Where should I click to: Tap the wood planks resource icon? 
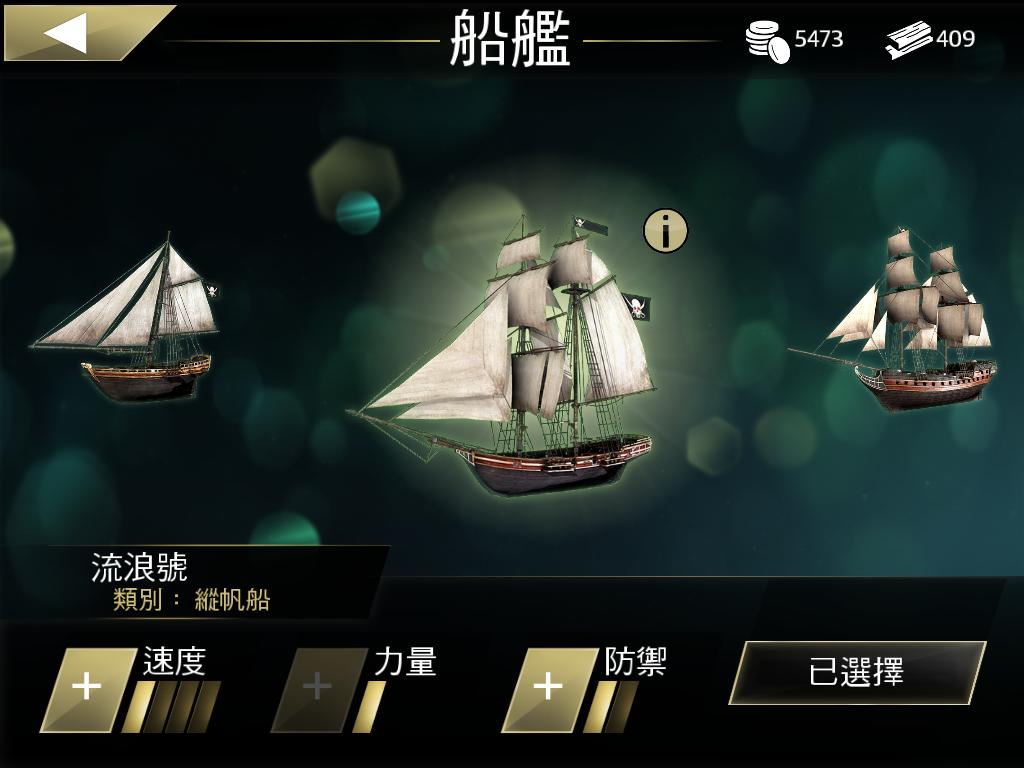coord(908,40)
